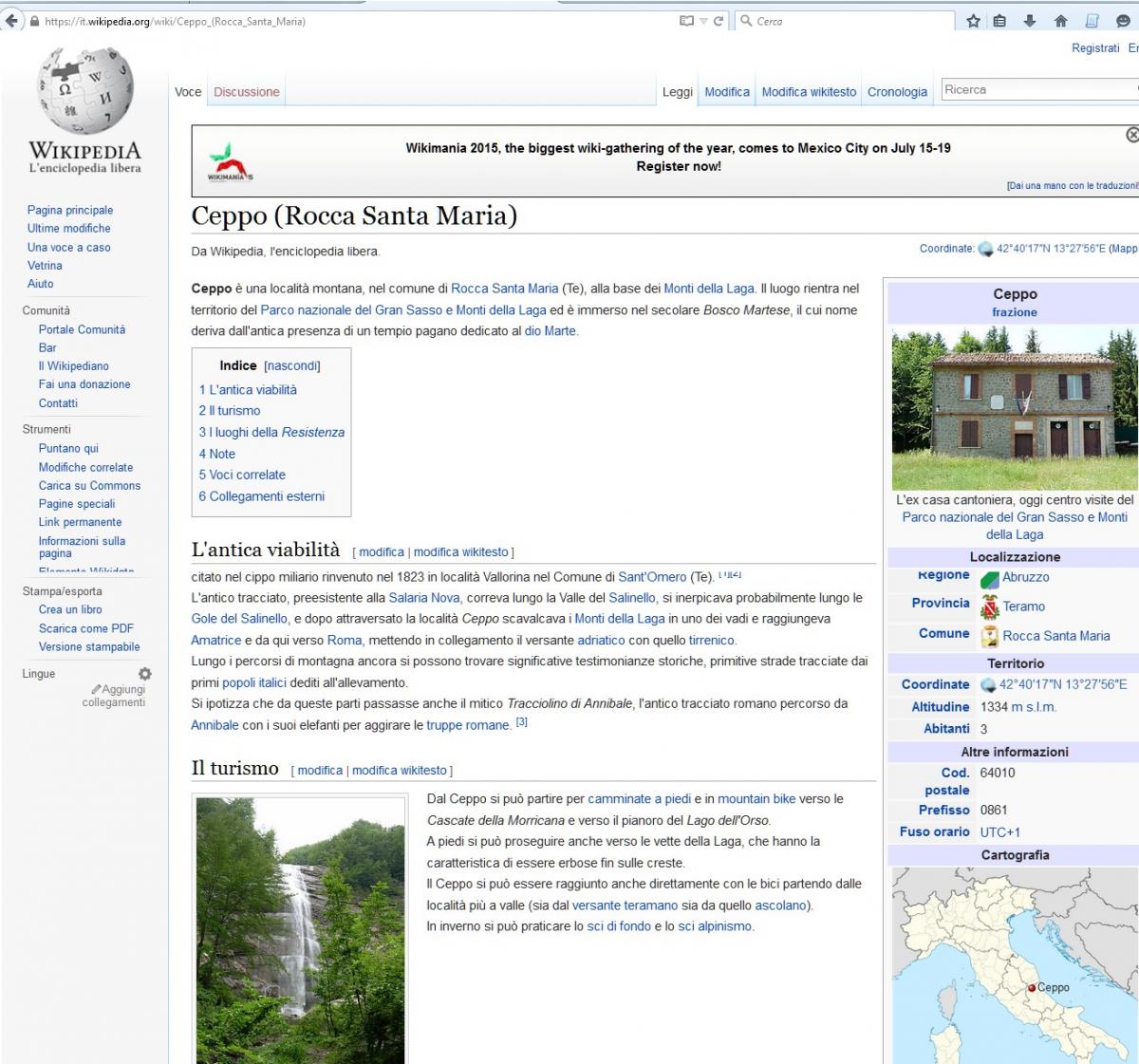Open the casa cantoniera building photo
This screenshot has width=1139, height=1064.
(1015, 407)
